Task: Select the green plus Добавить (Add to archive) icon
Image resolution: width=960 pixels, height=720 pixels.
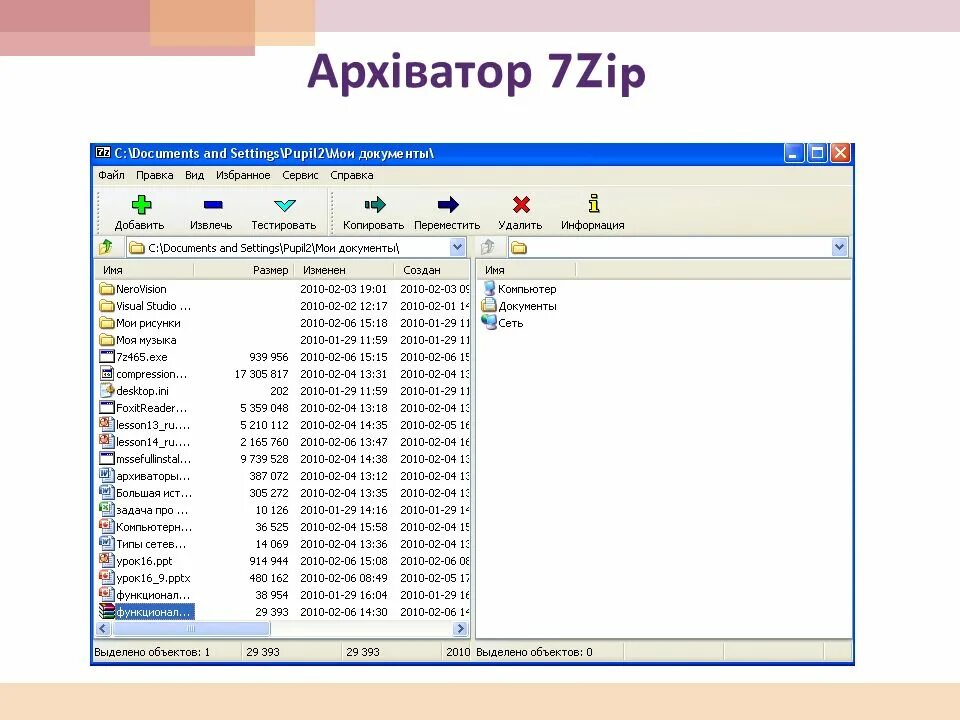Action: point(141,205)
